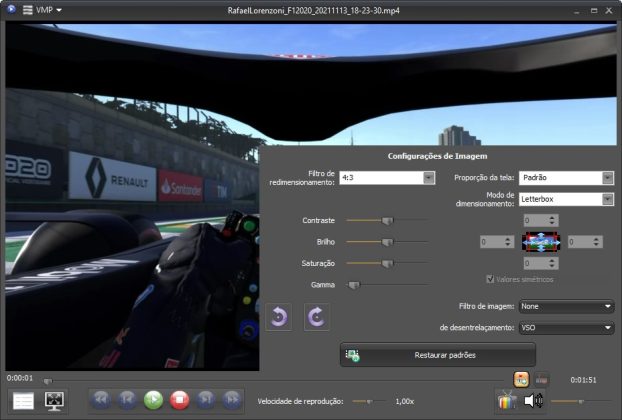Click the fullscreen display icon

coord(55,400)
